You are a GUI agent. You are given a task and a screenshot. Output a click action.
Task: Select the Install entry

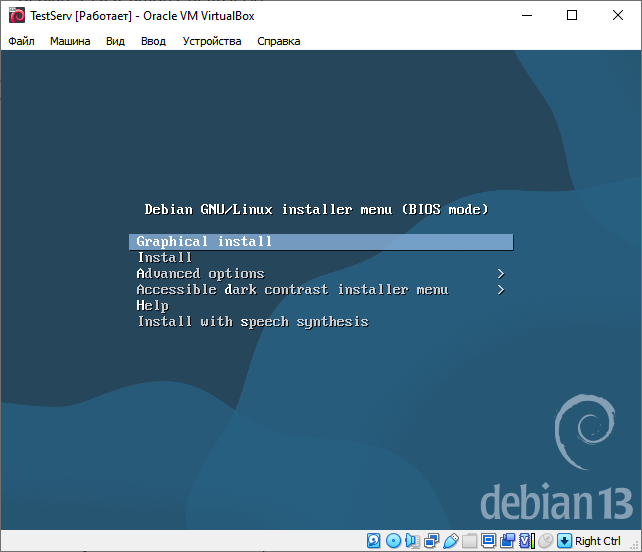point(321,258)
